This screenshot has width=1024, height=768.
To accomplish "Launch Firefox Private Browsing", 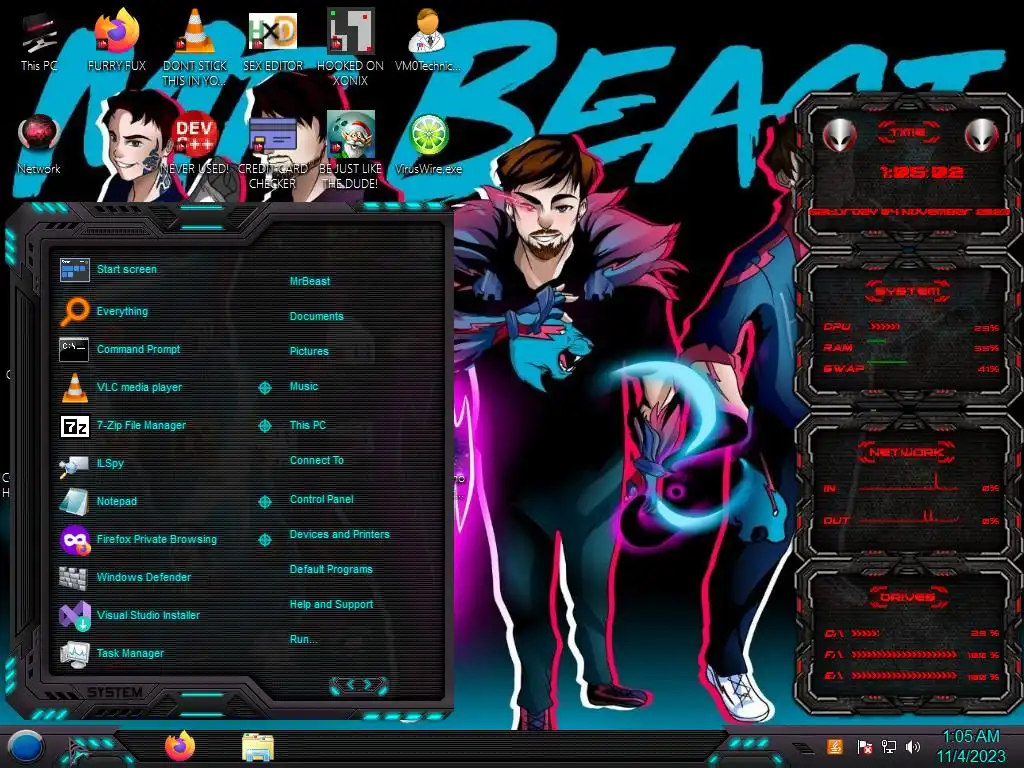I will tap(138, 539).
